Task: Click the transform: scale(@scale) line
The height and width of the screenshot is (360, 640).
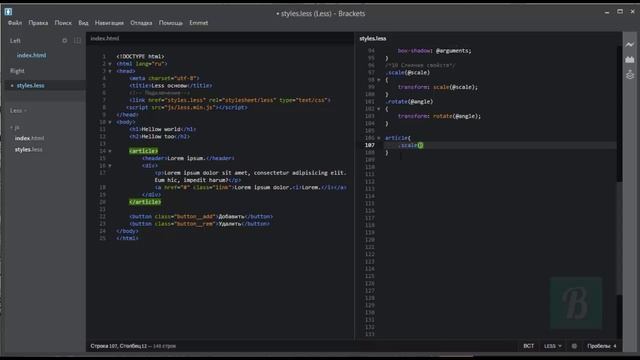Action: tap(438, 87)
